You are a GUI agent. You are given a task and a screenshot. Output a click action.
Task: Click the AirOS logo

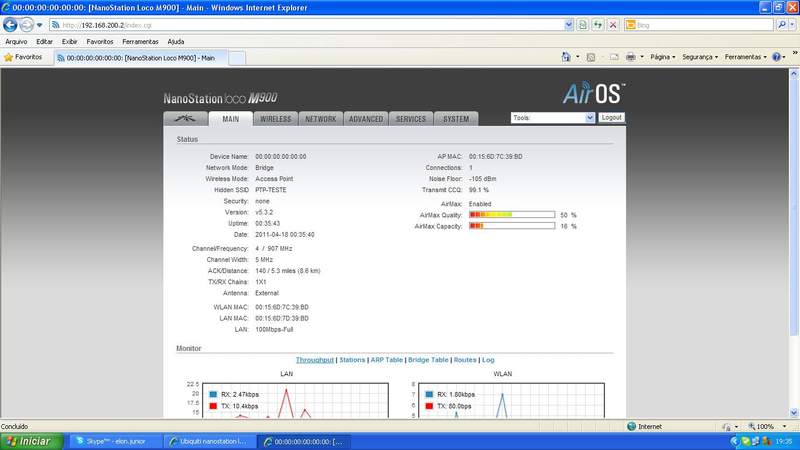[x=593, y=94]
